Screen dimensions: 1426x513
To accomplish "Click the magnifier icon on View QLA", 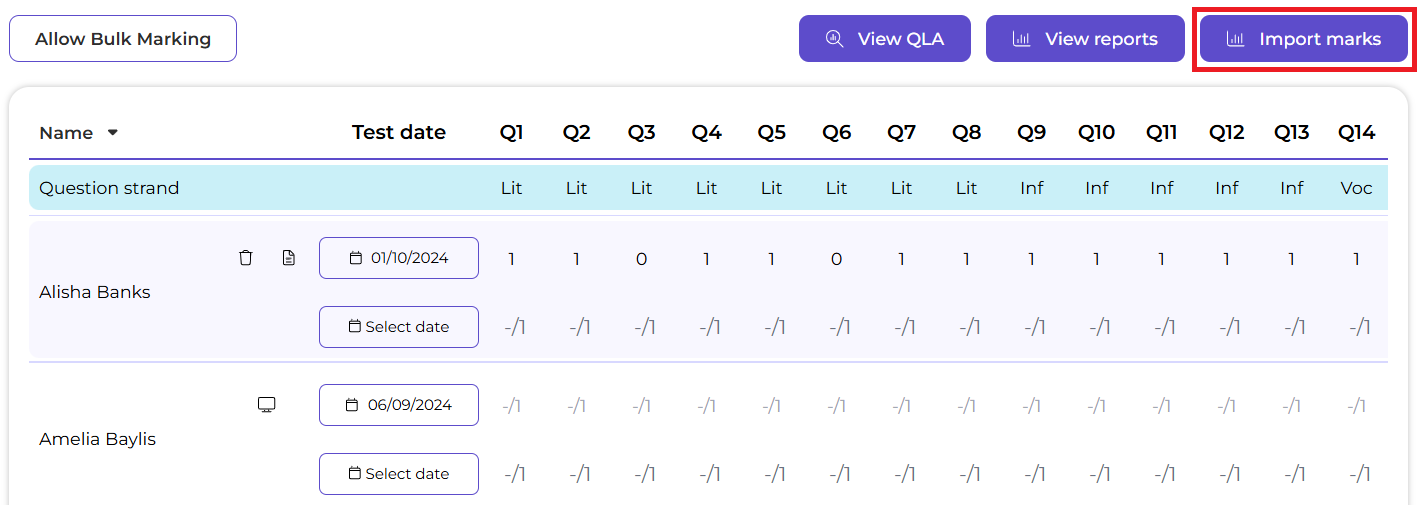I will click(x=834, y=39).
